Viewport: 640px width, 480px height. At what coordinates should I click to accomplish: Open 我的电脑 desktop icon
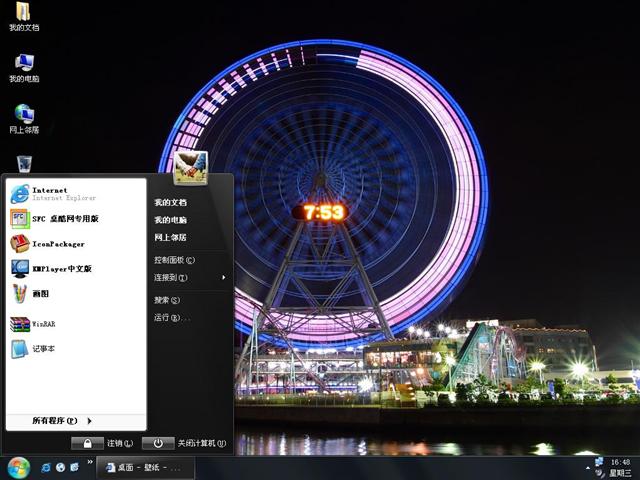(x=23, y=67)
